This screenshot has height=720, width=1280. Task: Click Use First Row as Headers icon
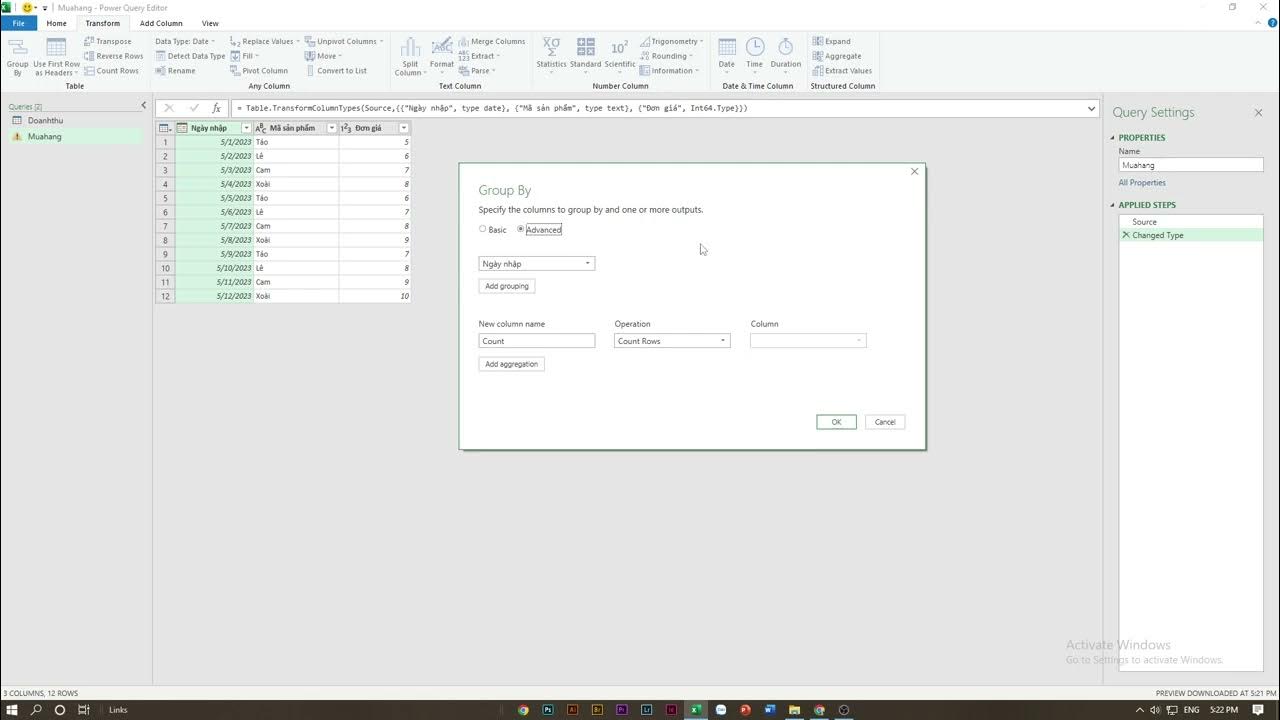(x=57, y=56)
